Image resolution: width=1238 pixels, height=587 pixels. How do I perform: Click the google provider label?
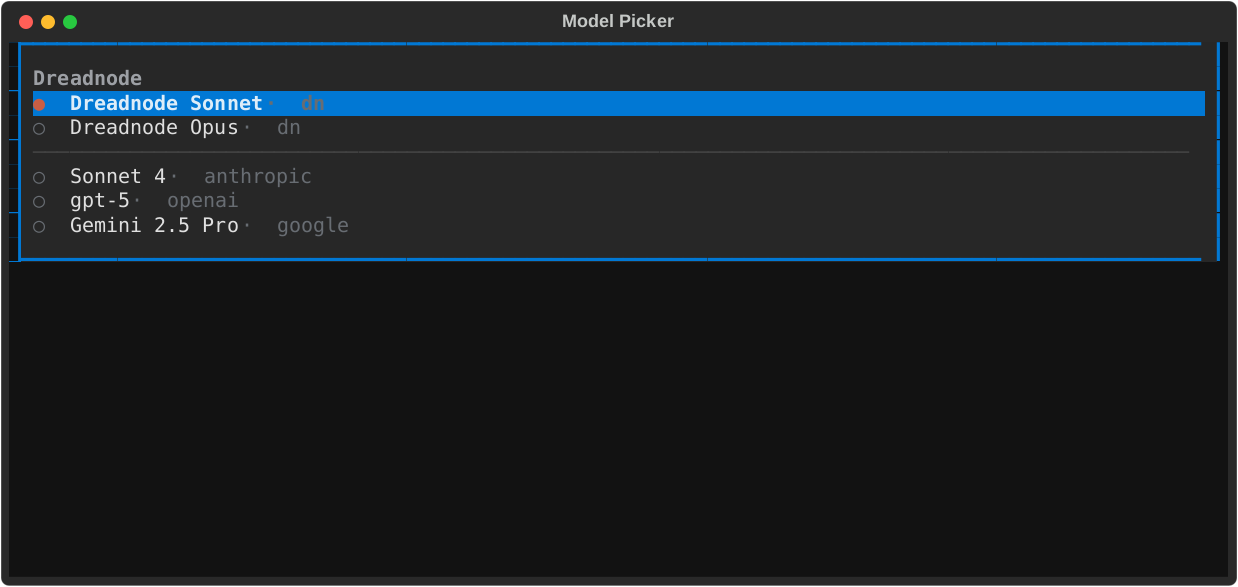tap(313, 225)
